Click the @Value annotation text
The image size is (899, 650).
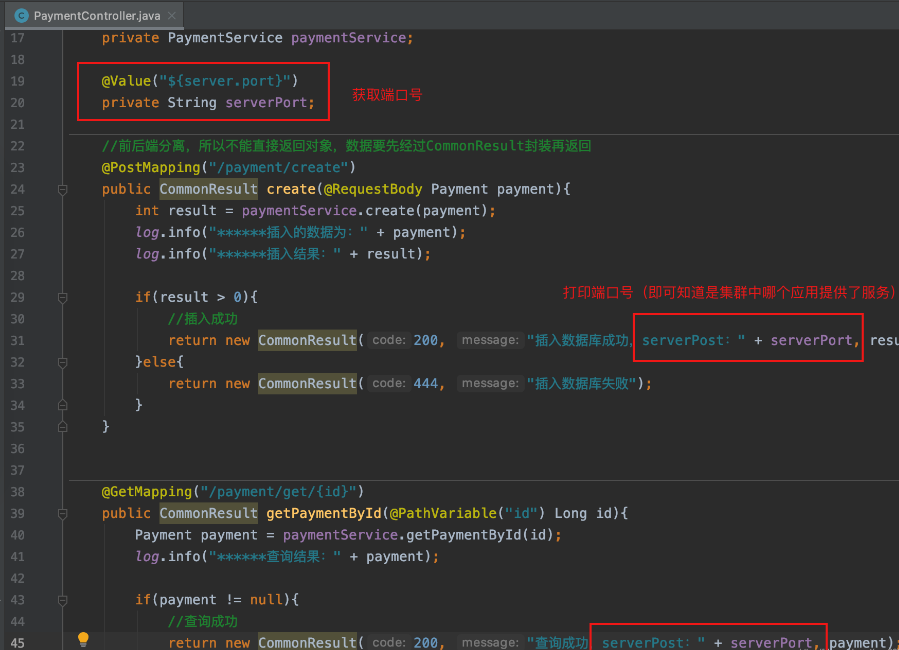[126, 81]
